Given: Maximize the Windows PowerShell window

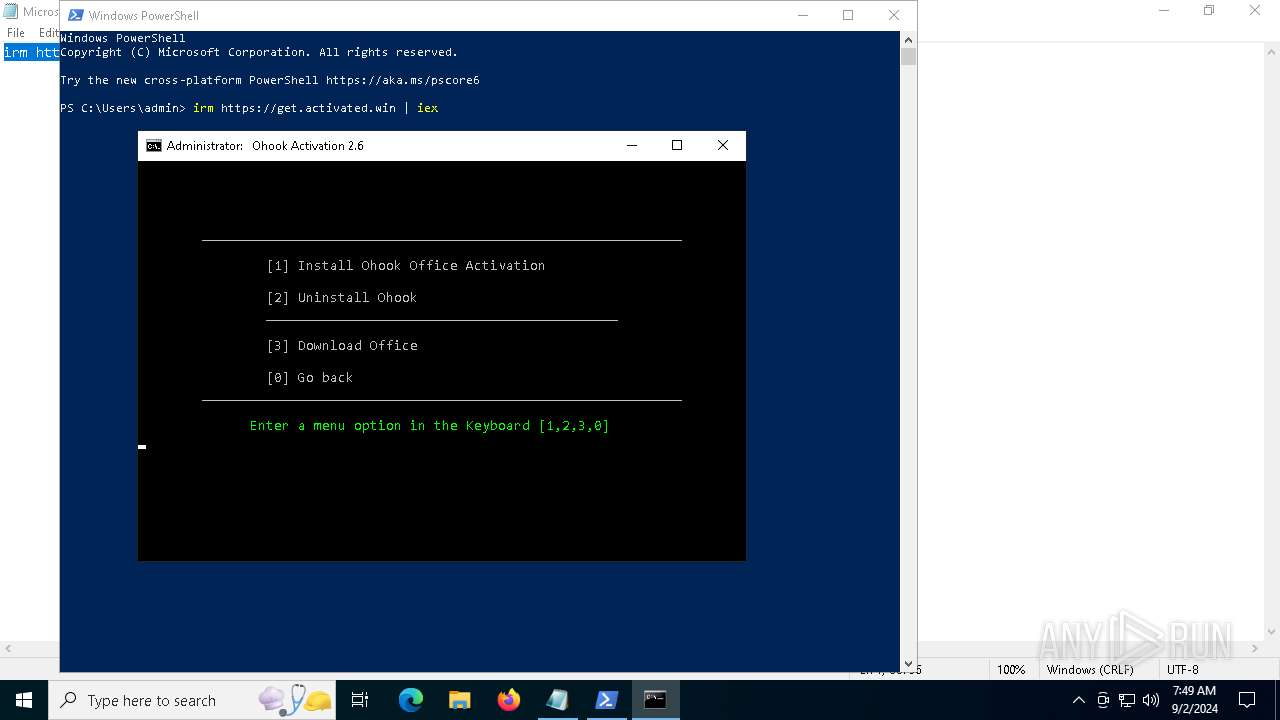Looking at the screenshot, I should point(848,15).
